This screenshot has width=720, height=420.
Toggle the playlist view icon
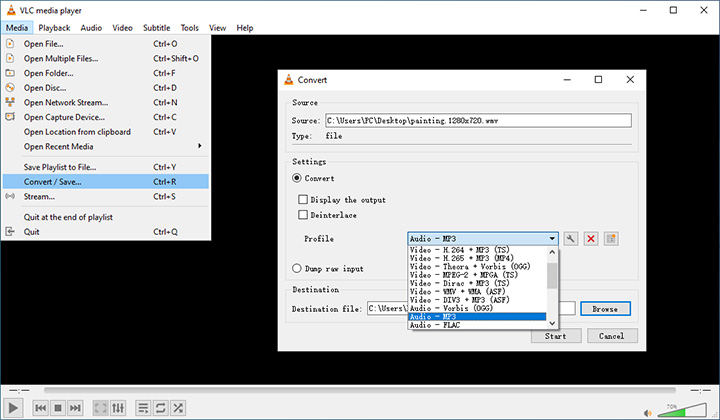coord(143,408)
